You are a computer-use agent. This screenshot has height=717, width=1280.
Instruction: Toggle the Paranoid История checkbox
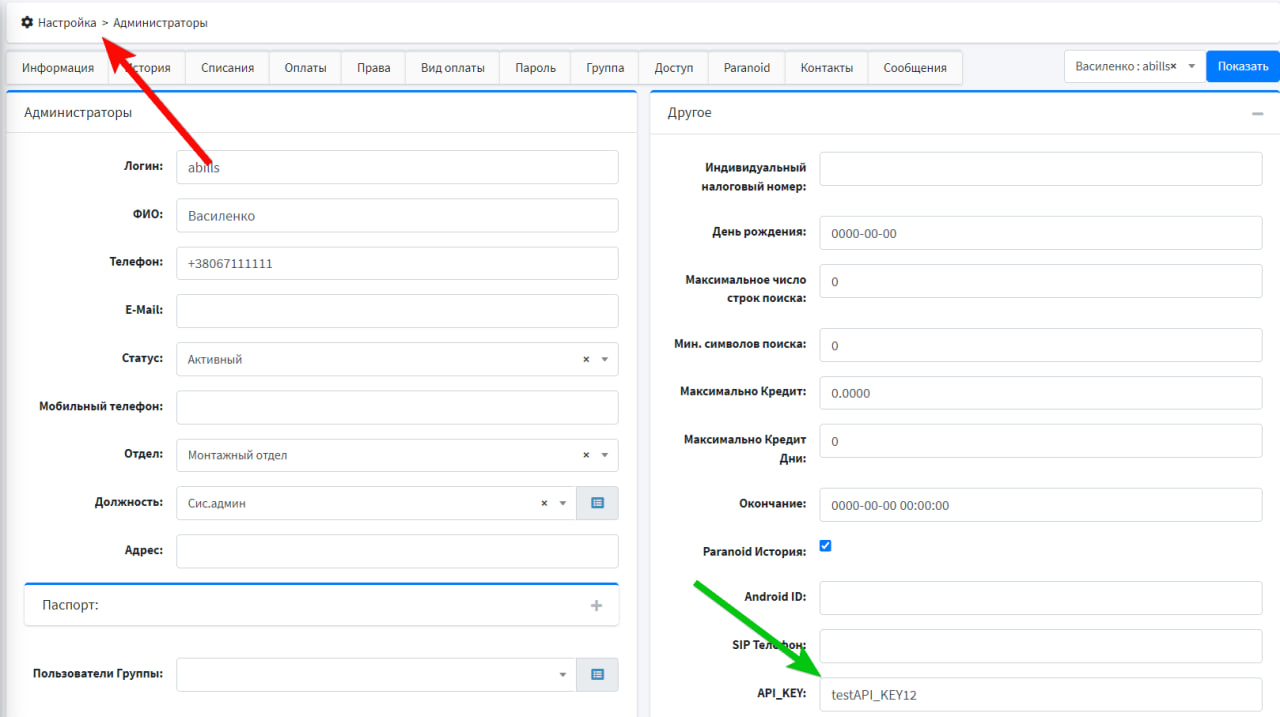(x=825, y=546)
